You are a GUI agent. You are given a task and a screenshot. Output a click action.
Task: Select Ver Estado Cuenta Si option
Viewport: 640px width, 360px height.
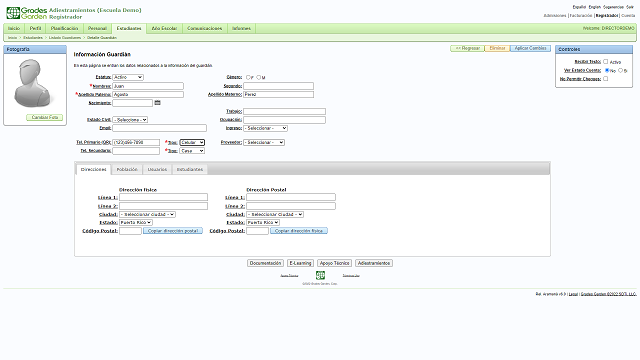click(620, 71)
